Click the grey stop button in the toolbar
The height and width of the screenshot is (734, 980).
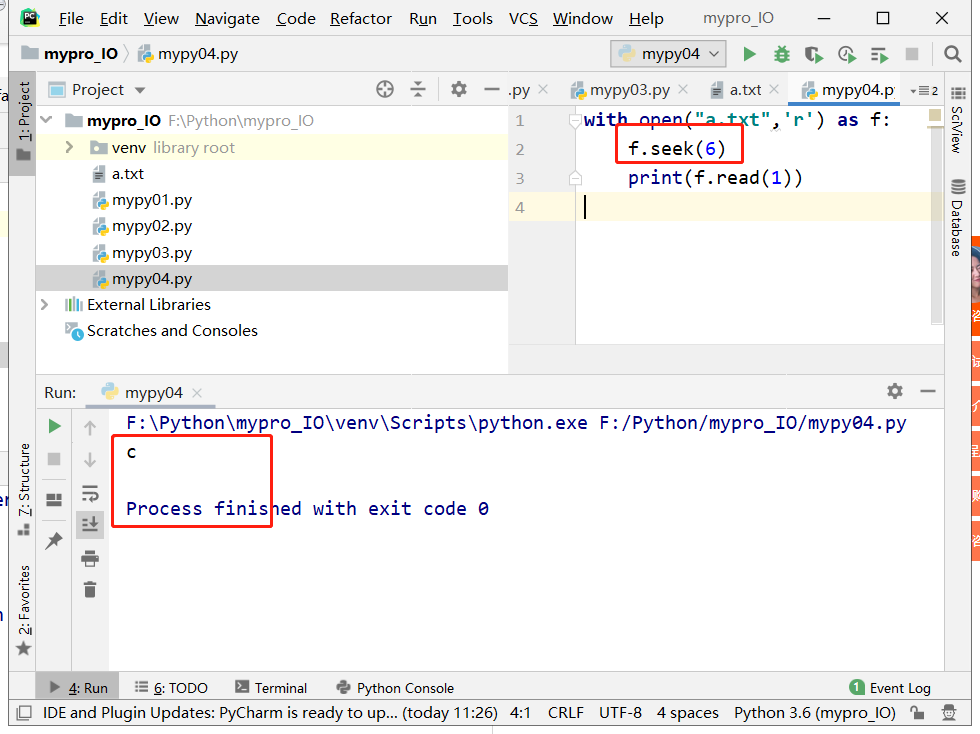(x=912, y=54)
